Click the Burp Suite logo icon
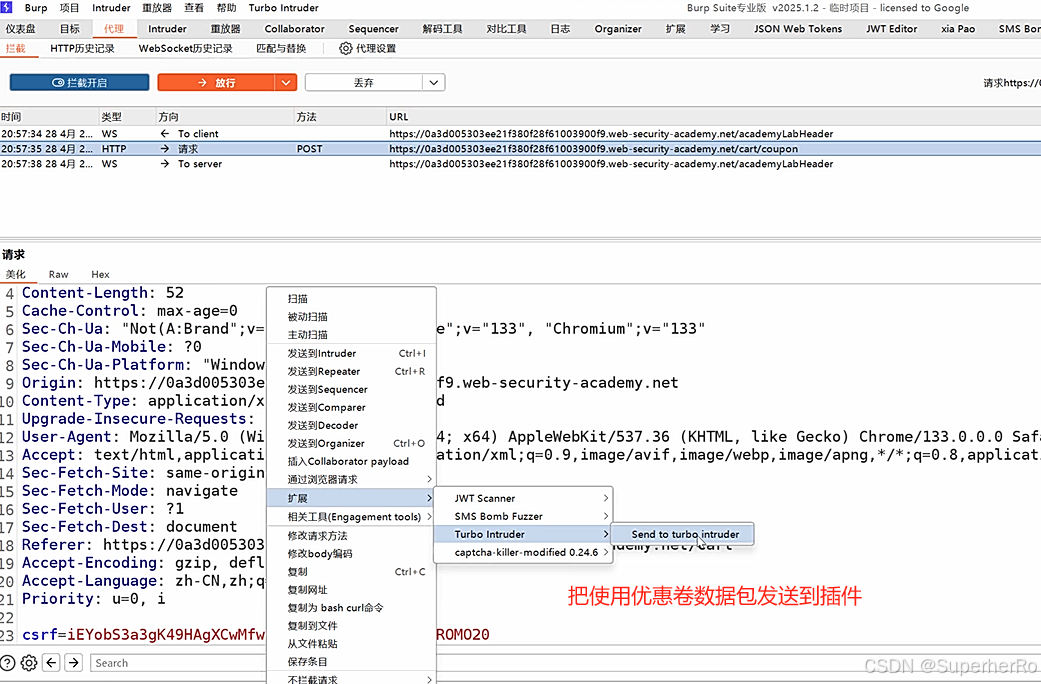1041x684 pixels. click(x=7, y=7)
